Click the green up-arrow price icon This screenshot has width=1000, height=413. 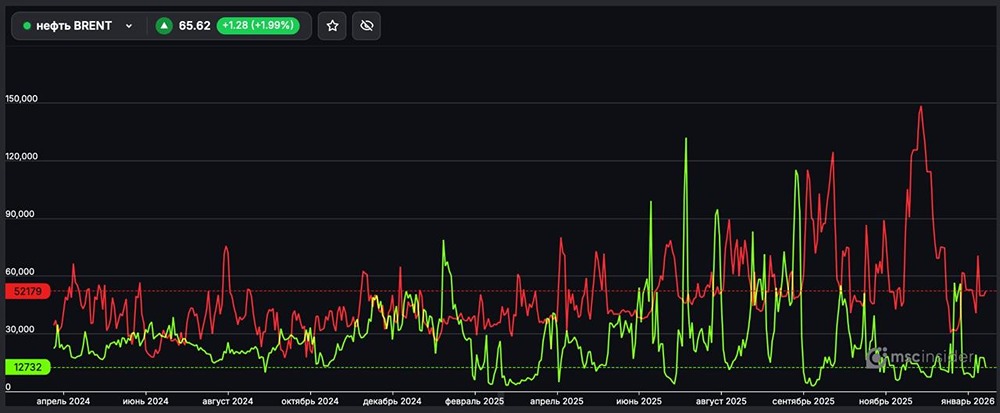pos(164,26)
